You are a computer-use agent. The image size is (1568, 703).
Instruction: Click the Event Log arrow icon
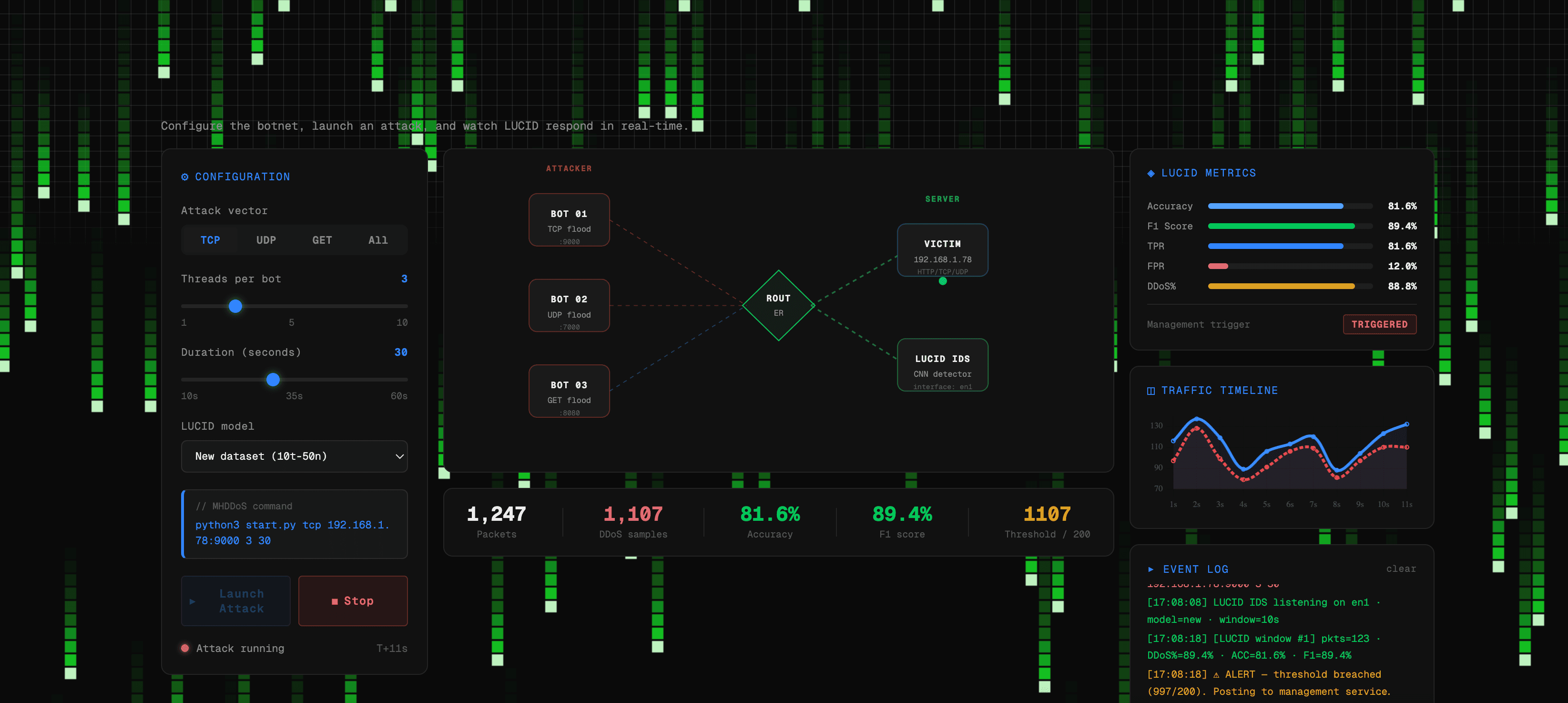coord(1151,569)
